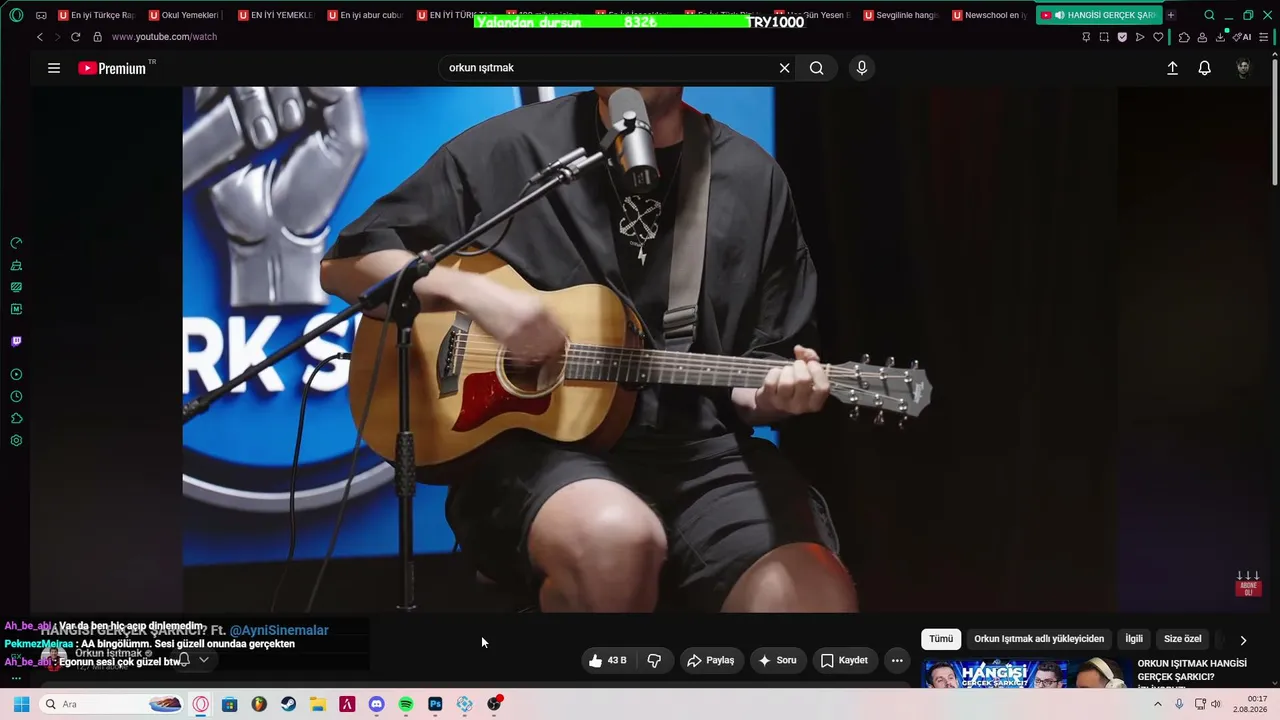Open History clock in sidebar
The width and height of the screenshot is (1280, 720).
[16, 396]
